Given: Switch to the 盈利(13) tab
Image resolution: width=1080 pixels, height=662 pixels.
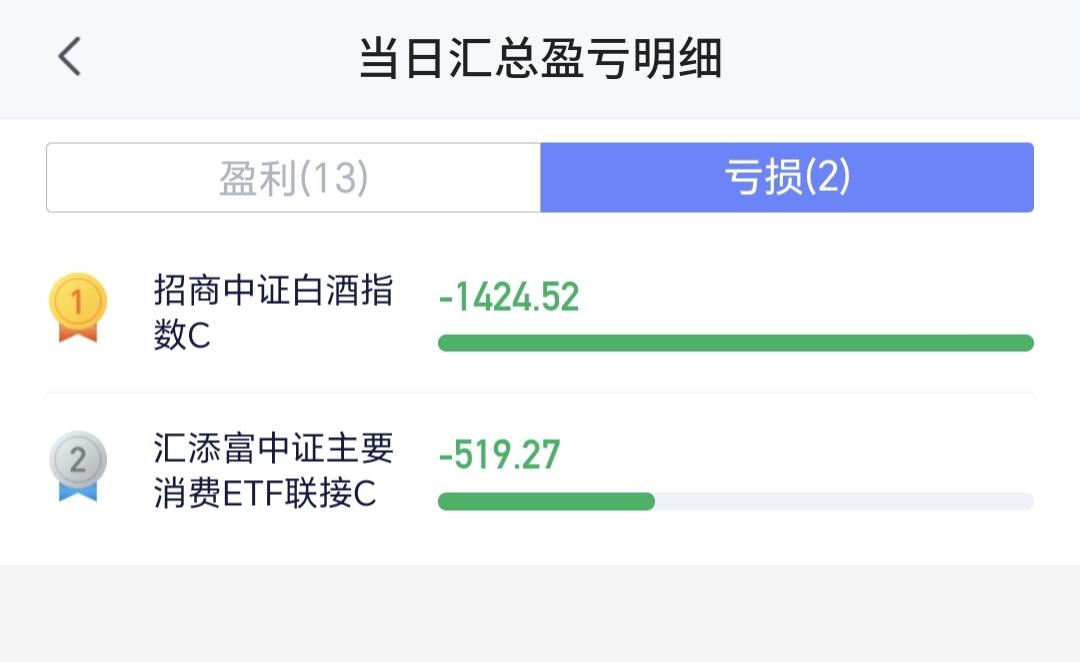Looking at the screenshot, I should [x=293, y=178].
